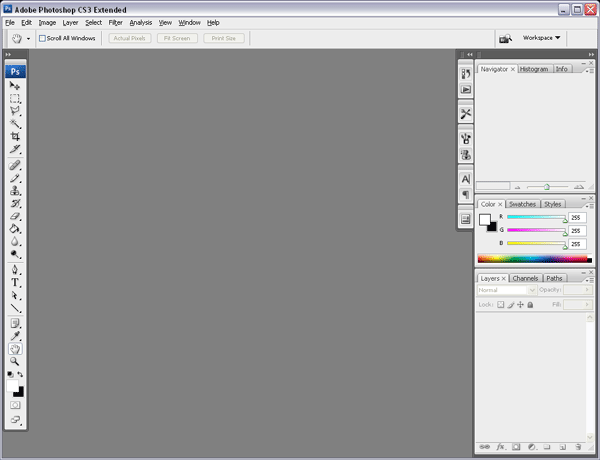Select the Clone Stamp tool
Viewport: 600px width, 460px height.
coord(15,191)
